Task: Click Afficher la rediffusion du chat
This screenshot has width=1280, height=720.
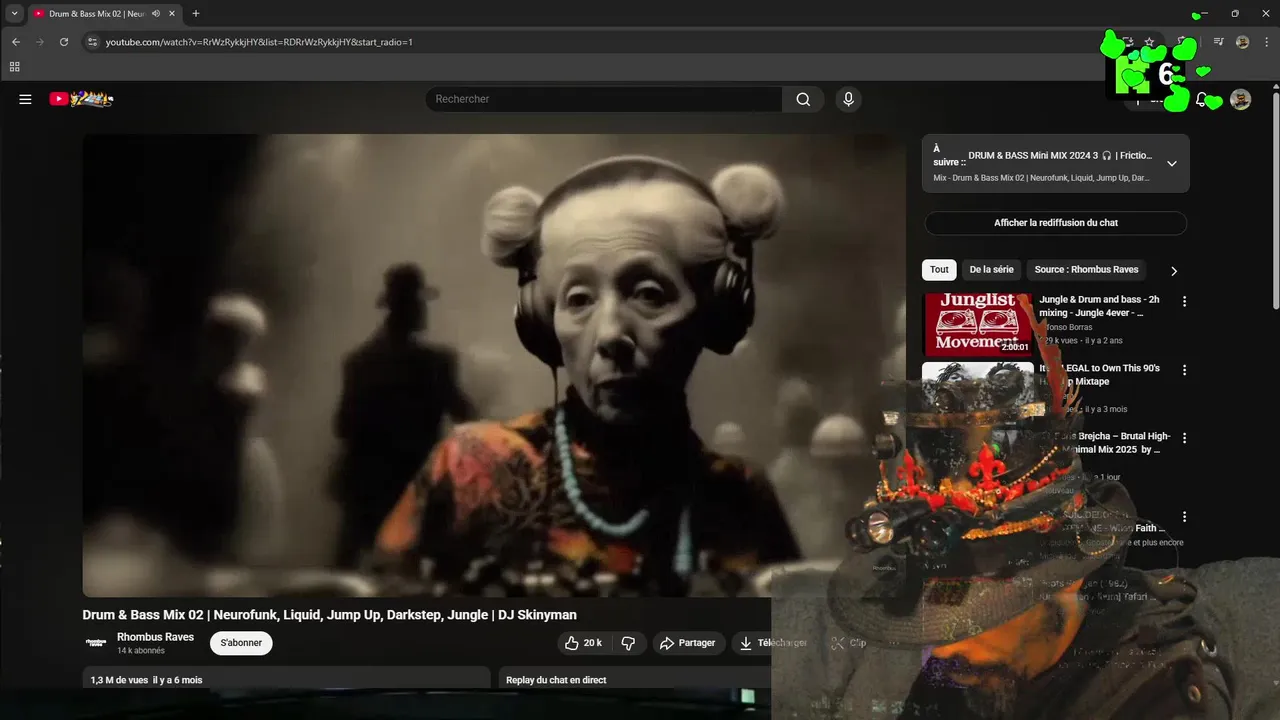Action: (1056, 223)
